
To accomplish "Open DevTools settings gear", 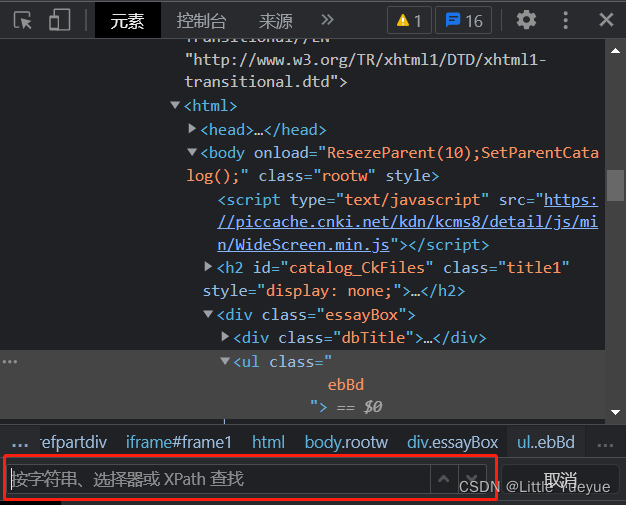I will pyautogui.click(x=526, y=20).
